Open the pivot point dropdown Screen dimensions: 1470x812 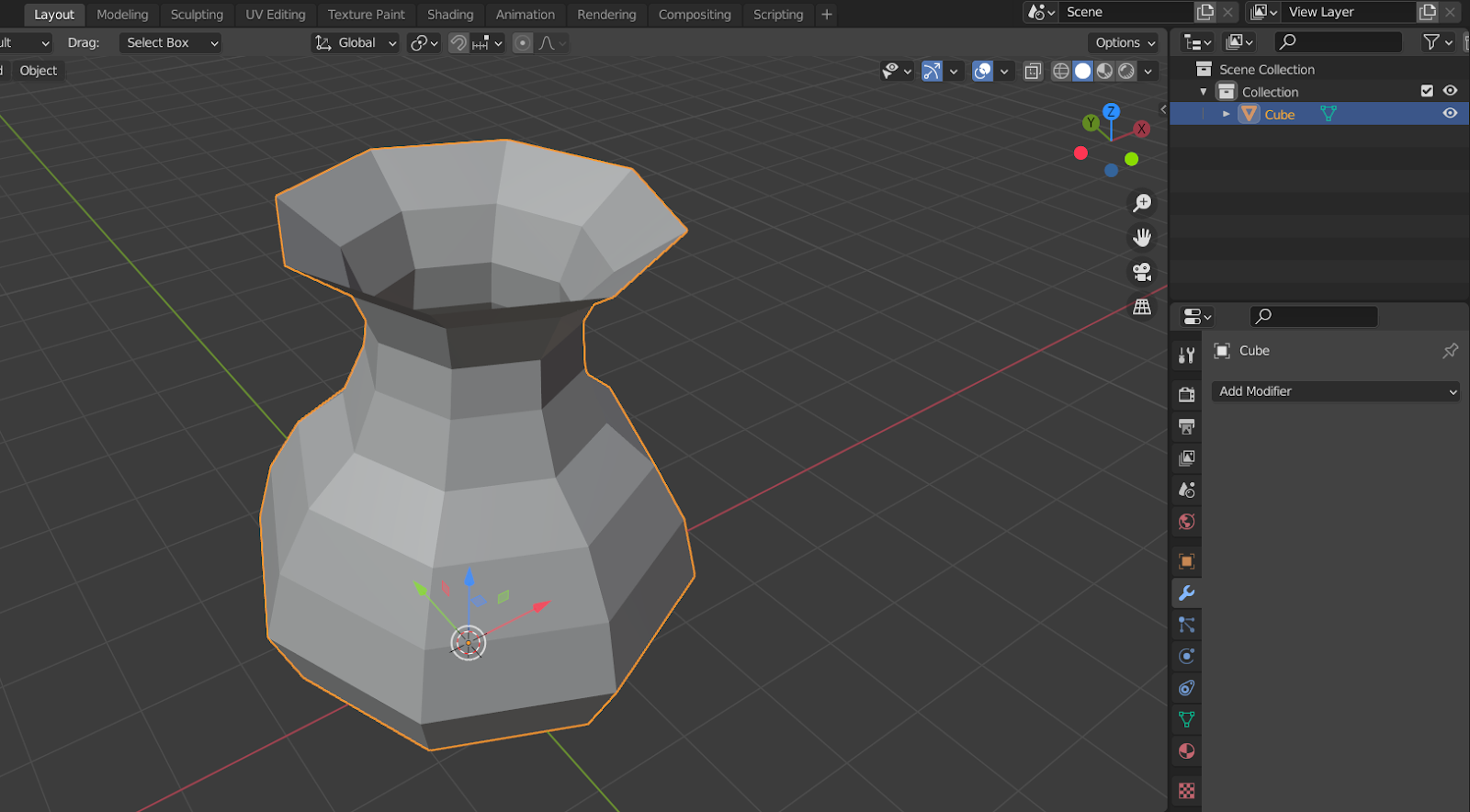coord(424,42)
